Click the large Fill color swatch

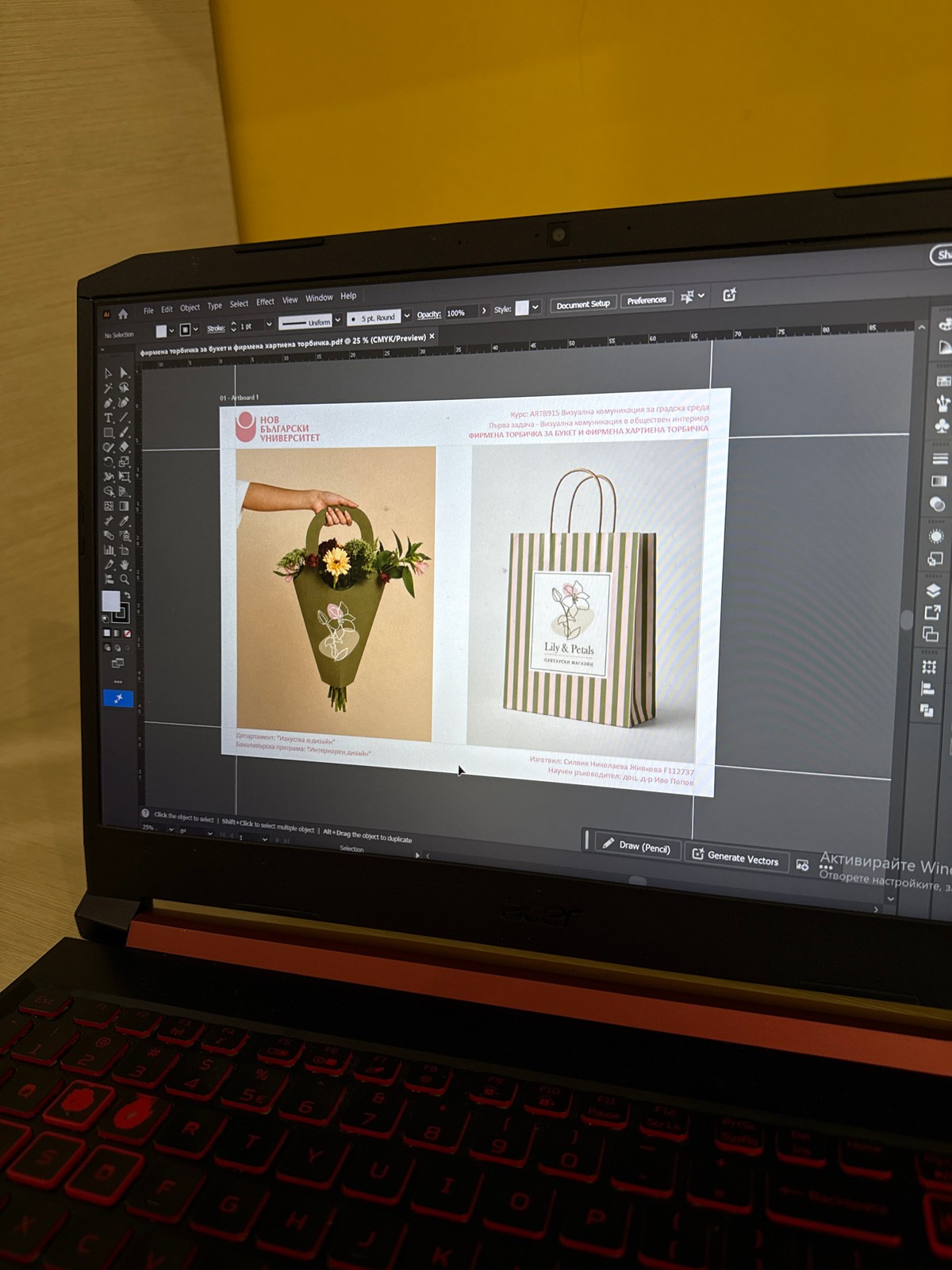111,602
